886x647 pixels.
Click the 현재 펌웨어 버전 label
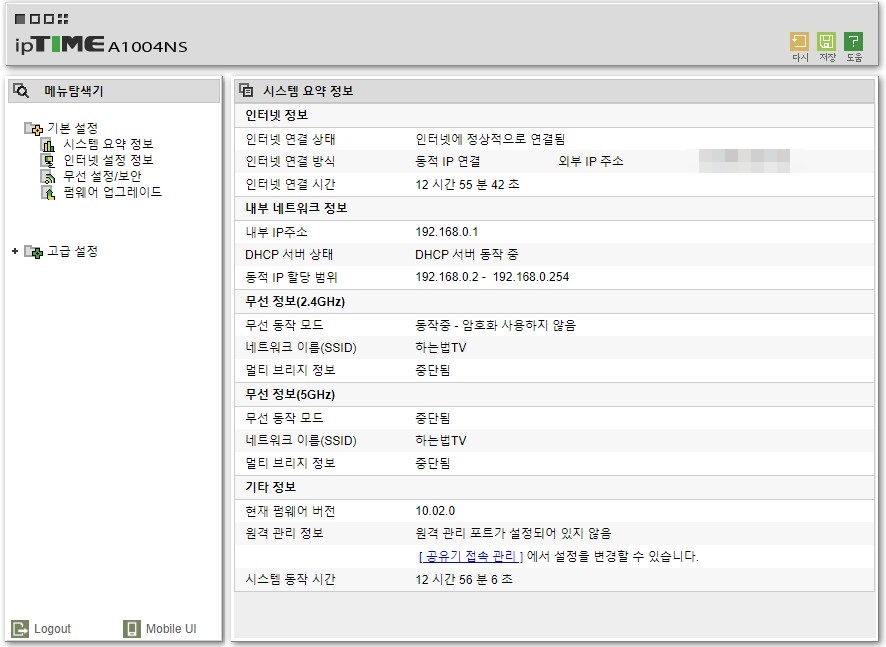tap(290, 511)
